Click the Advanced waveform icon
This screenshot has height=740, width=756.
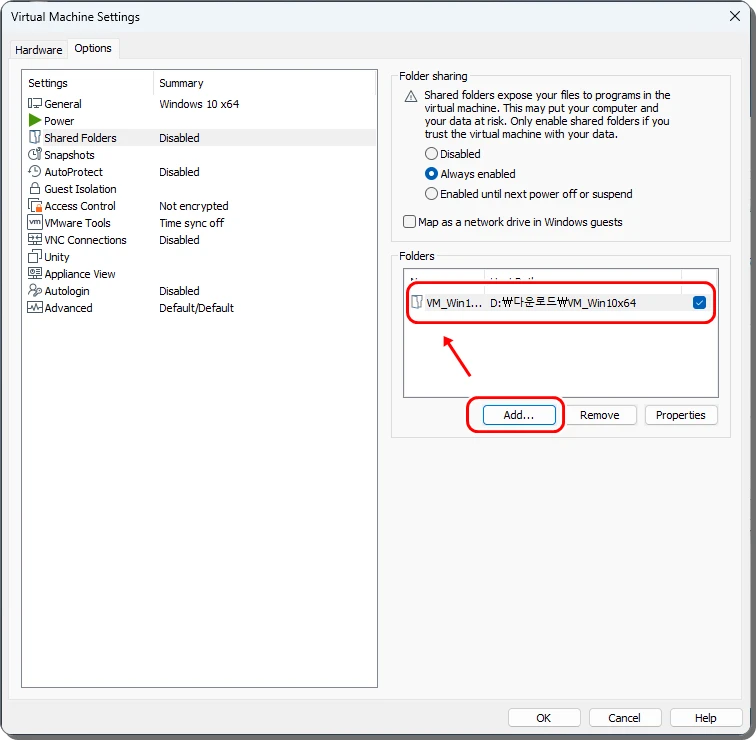click(35, 307)
